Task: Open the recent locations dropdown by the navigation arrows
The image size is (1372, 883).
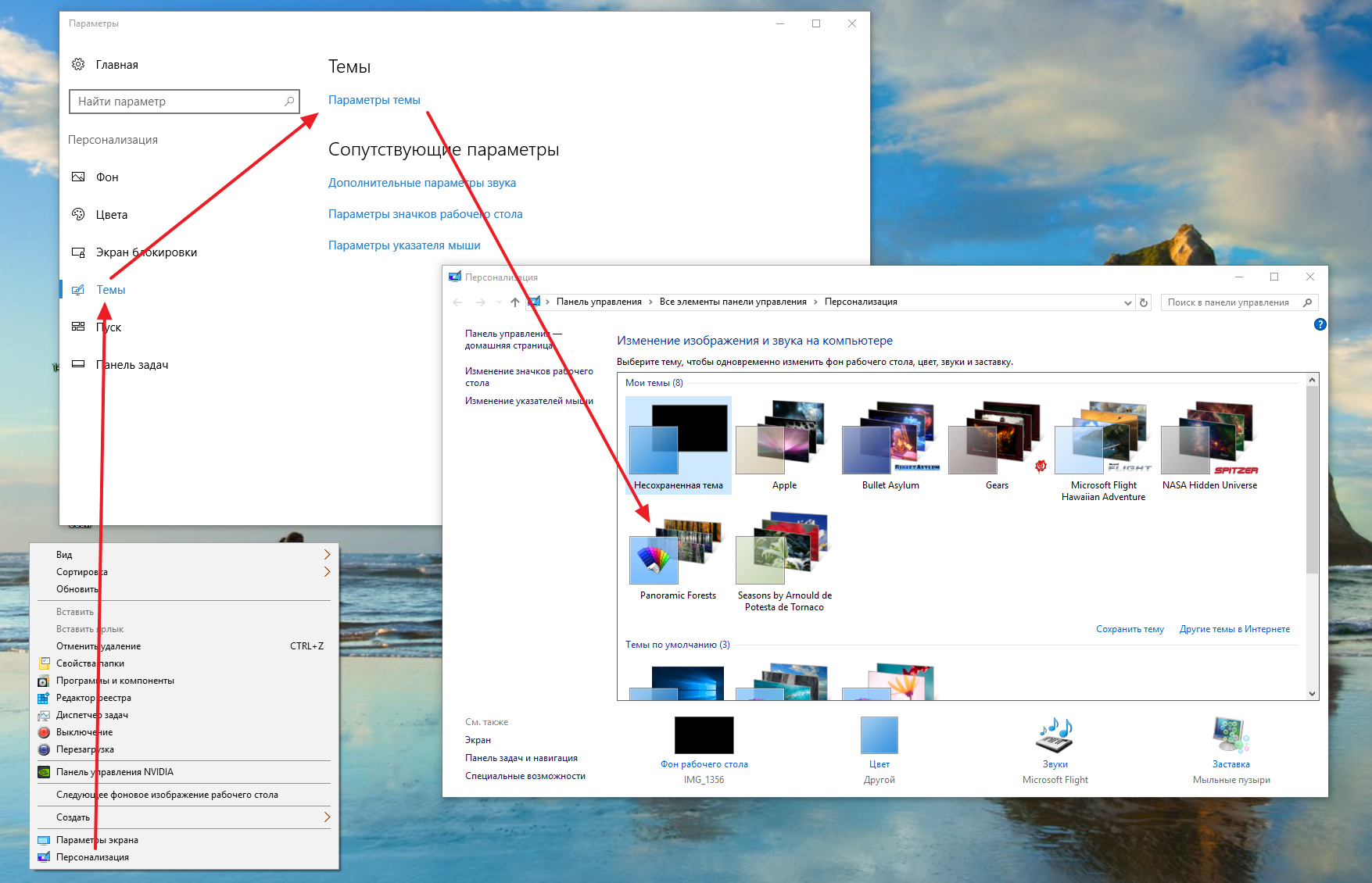Action: [499, 302]
